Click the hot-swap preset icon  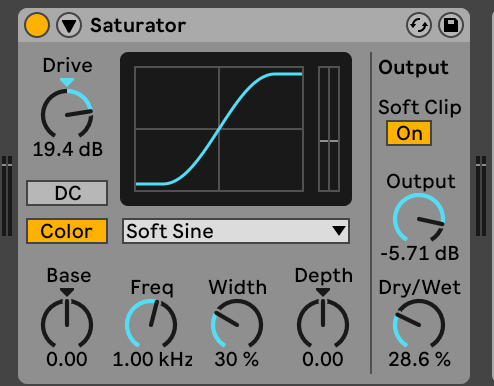click(x=419, y=25)
